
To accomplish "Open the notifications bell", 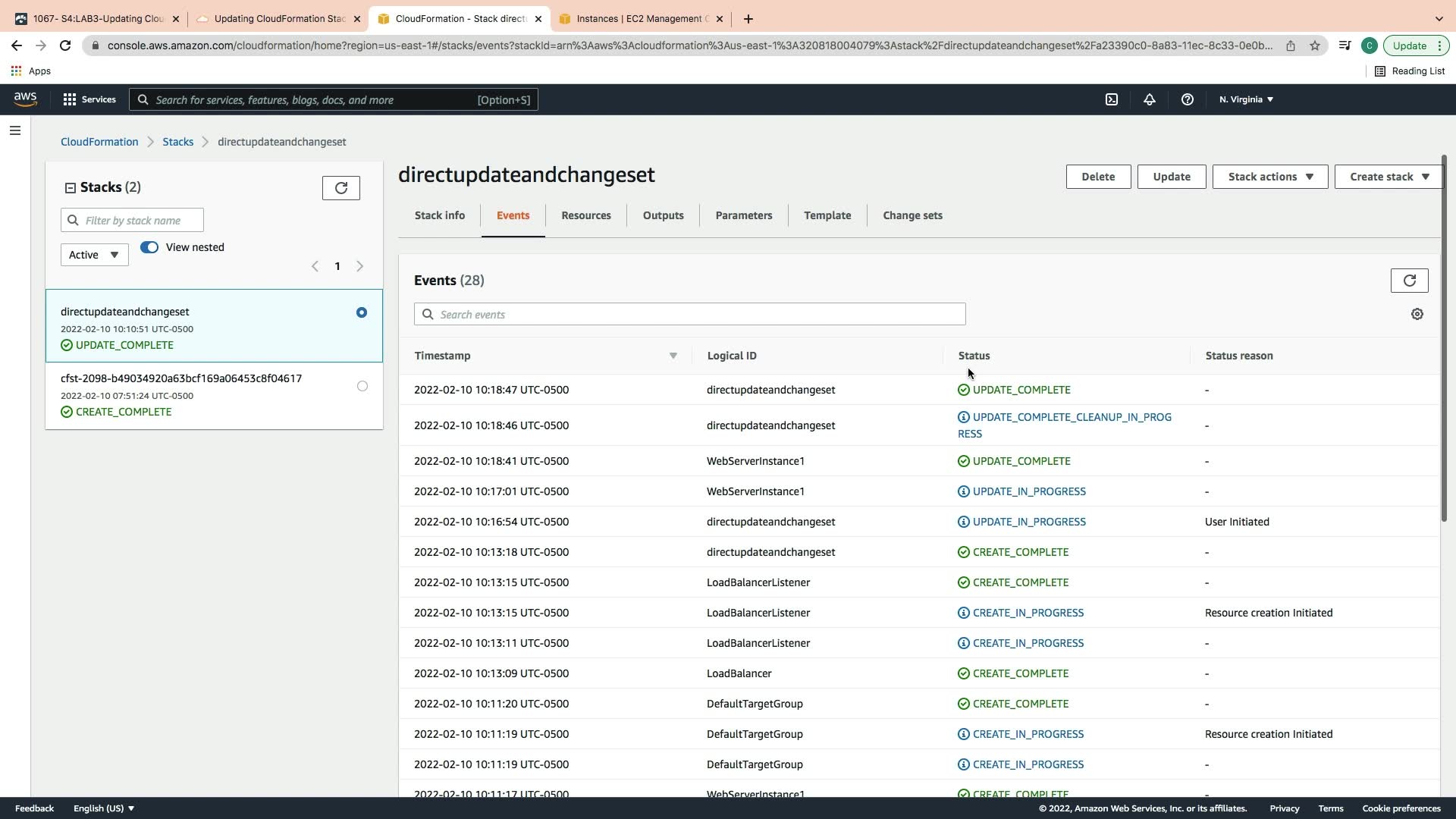I will 1150,99.
